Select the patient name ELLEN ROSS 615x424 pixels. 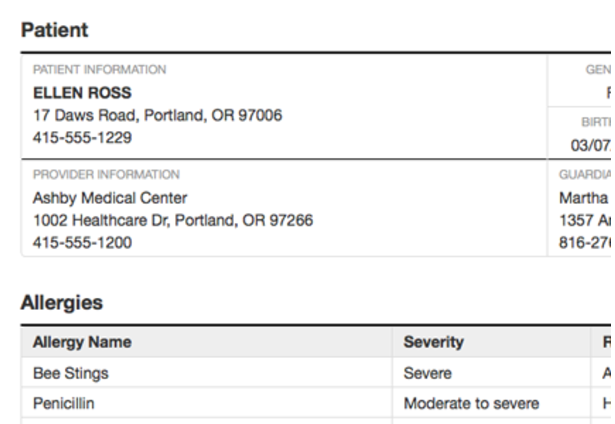(82, 93)
